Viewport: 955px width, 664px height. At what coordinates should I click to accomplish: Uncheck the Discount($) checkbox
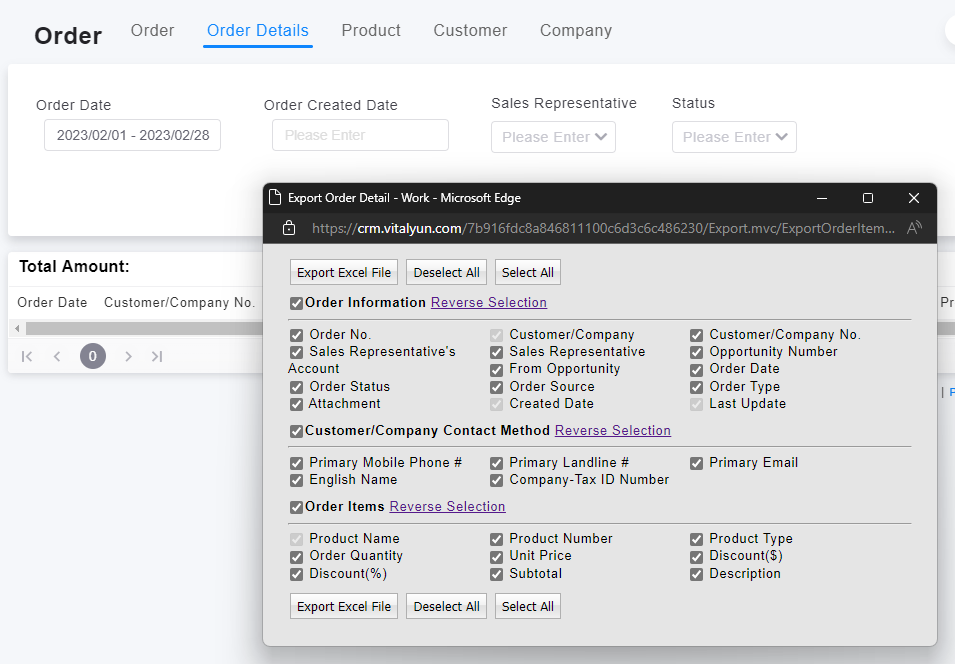click(697, 557)
